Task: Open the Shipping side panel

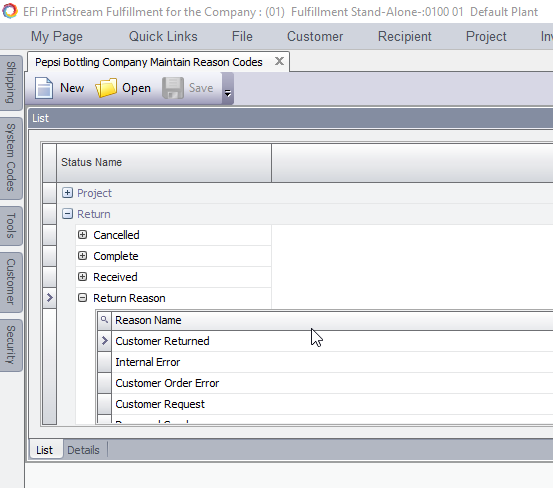Action: (x=11, y=83)
